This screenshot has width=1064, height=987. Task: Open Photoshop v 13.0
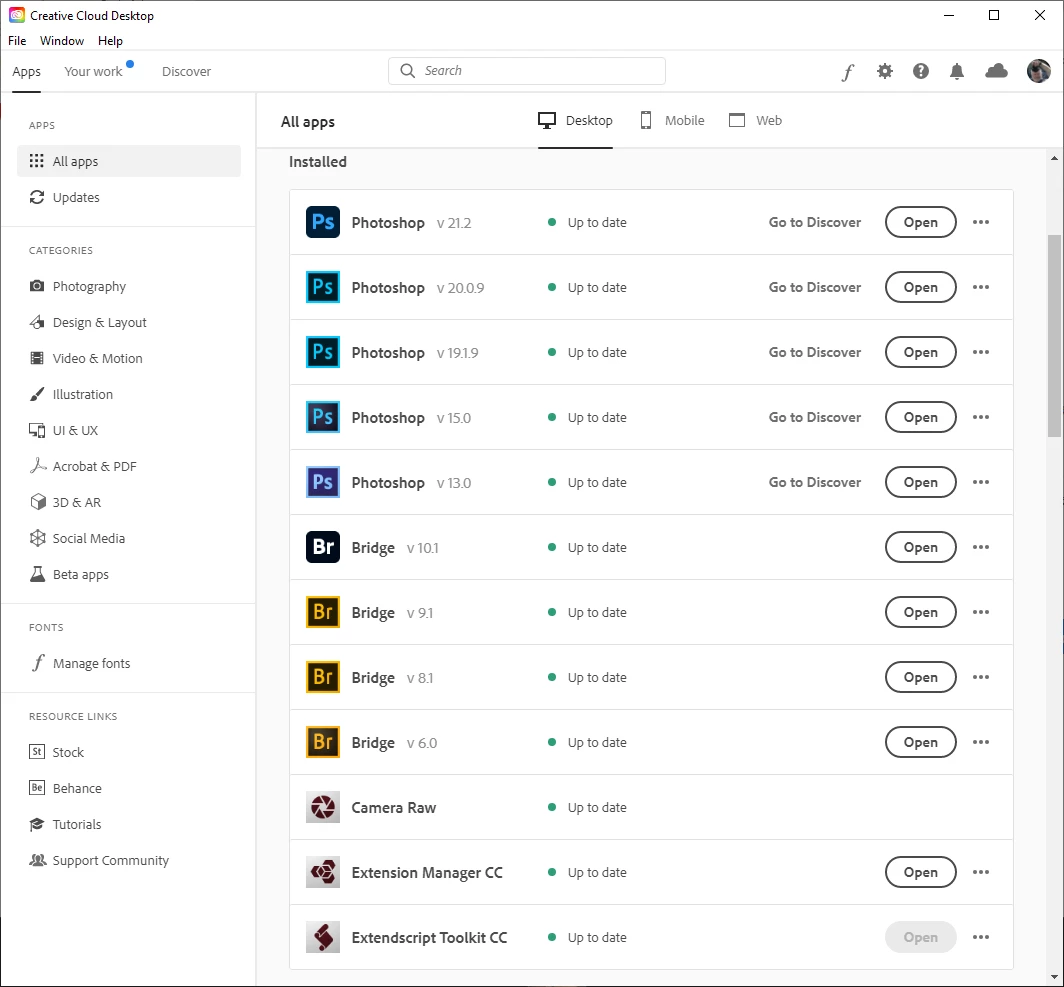click(920, 482)
